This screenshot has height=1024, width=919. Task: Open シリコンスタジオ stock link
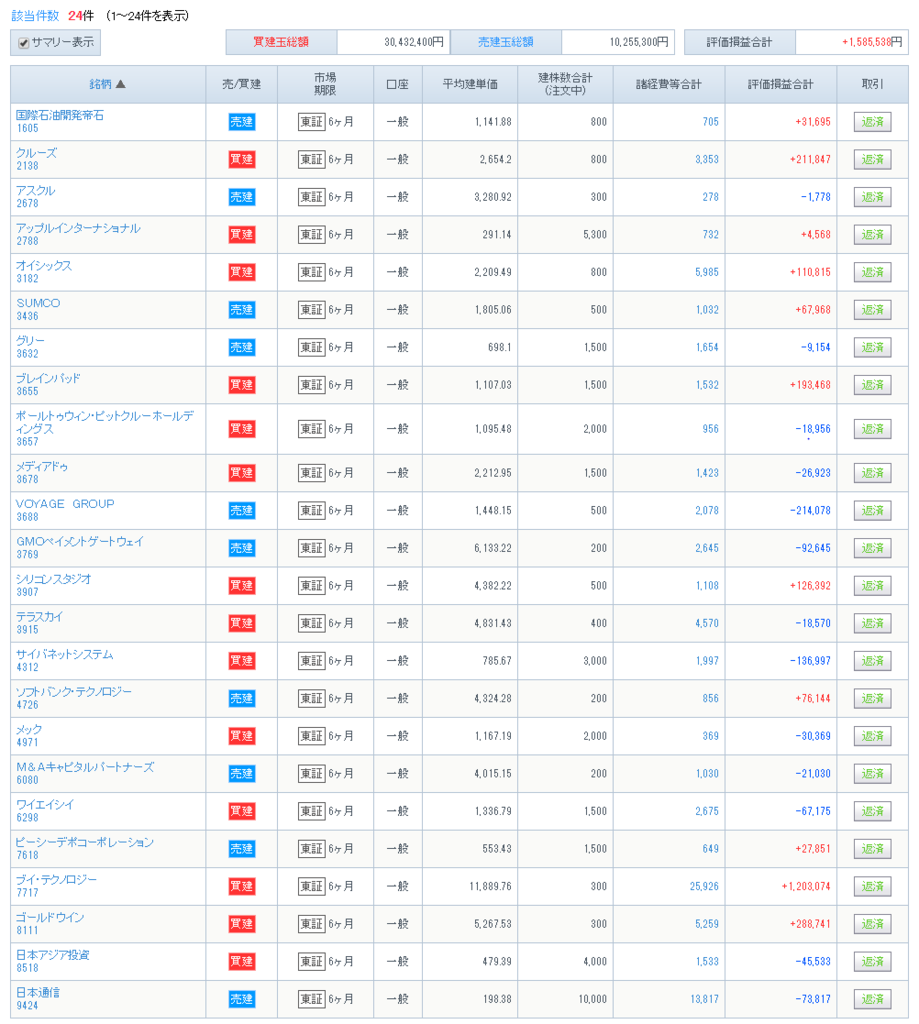[x=54, y=579]
